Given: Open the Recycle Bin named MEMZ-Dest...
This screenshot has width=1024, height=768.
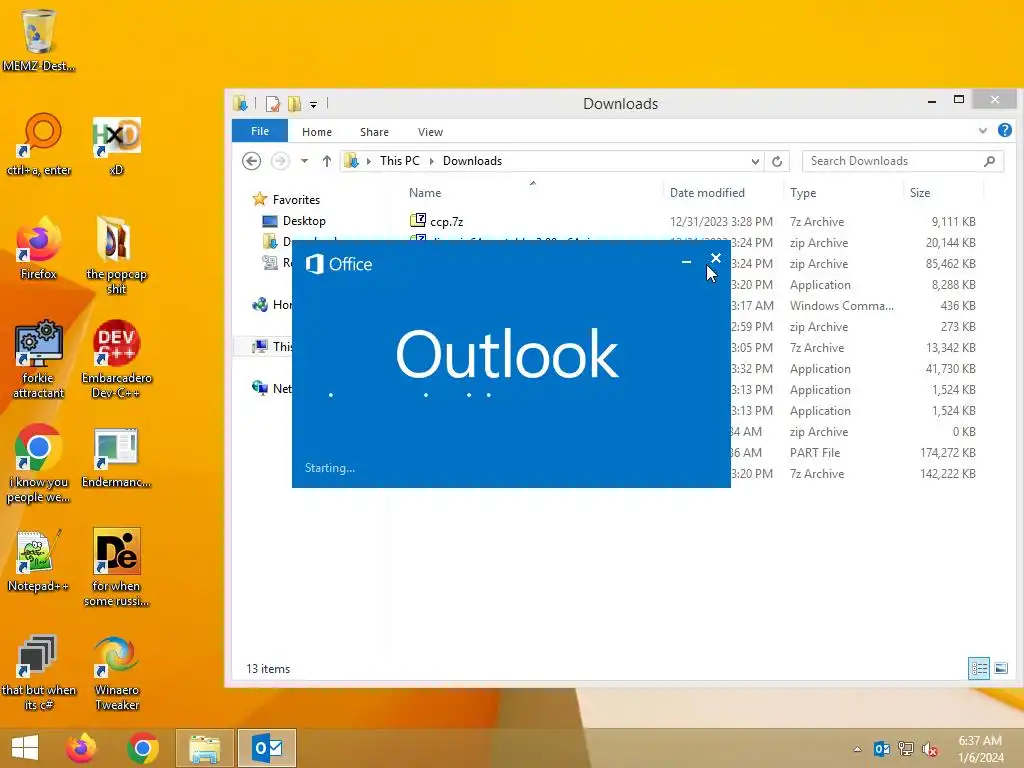Looking at the screenshot, I should 39,38.
